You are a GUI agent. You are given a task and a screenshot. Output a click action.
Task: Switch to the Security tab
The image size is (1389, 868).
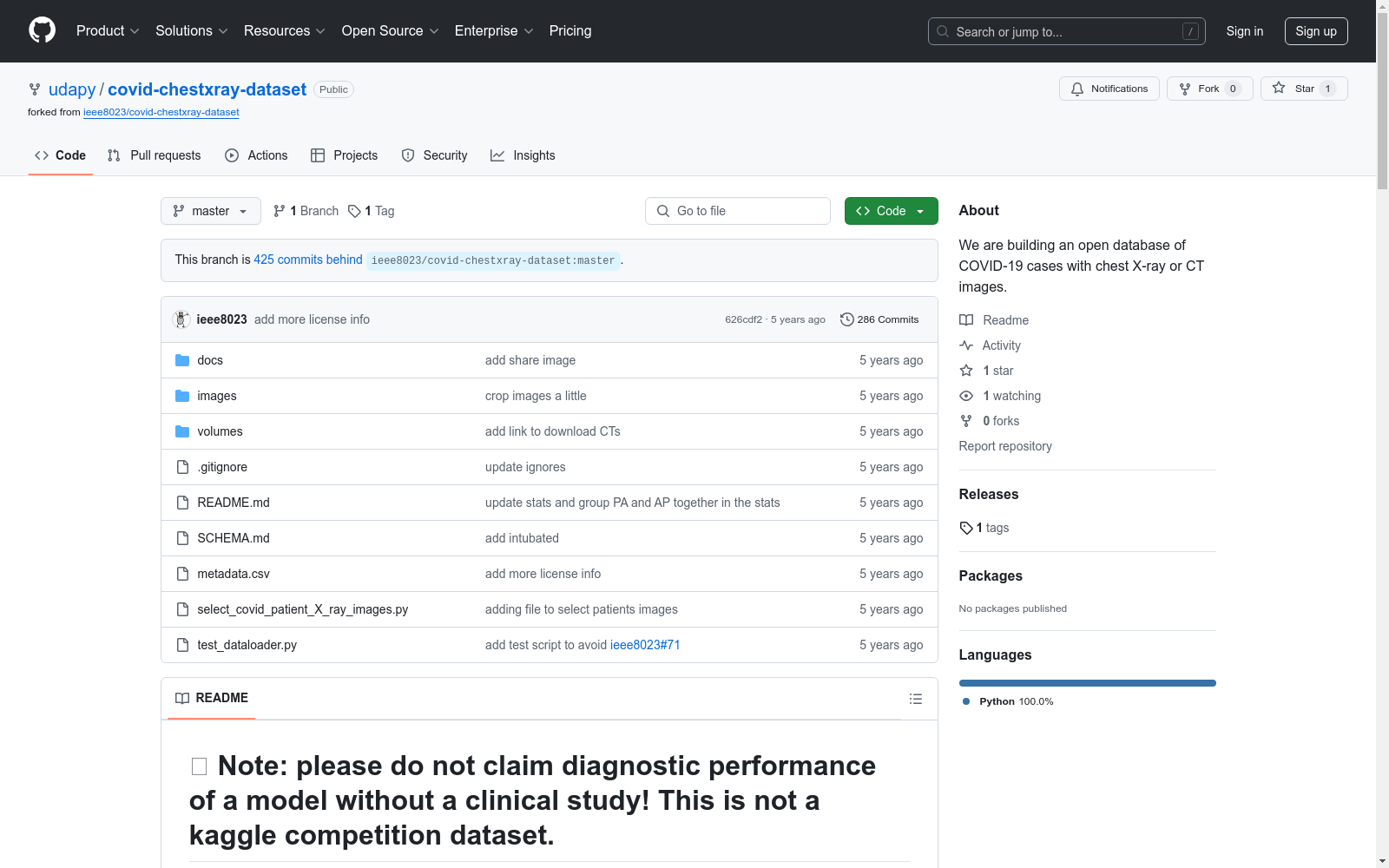click(434, 155)
